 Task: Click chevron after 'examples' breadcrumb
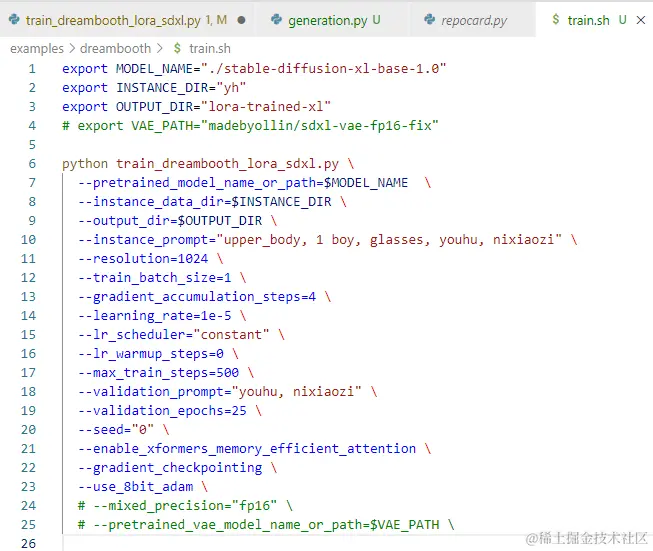coord(72,48)
